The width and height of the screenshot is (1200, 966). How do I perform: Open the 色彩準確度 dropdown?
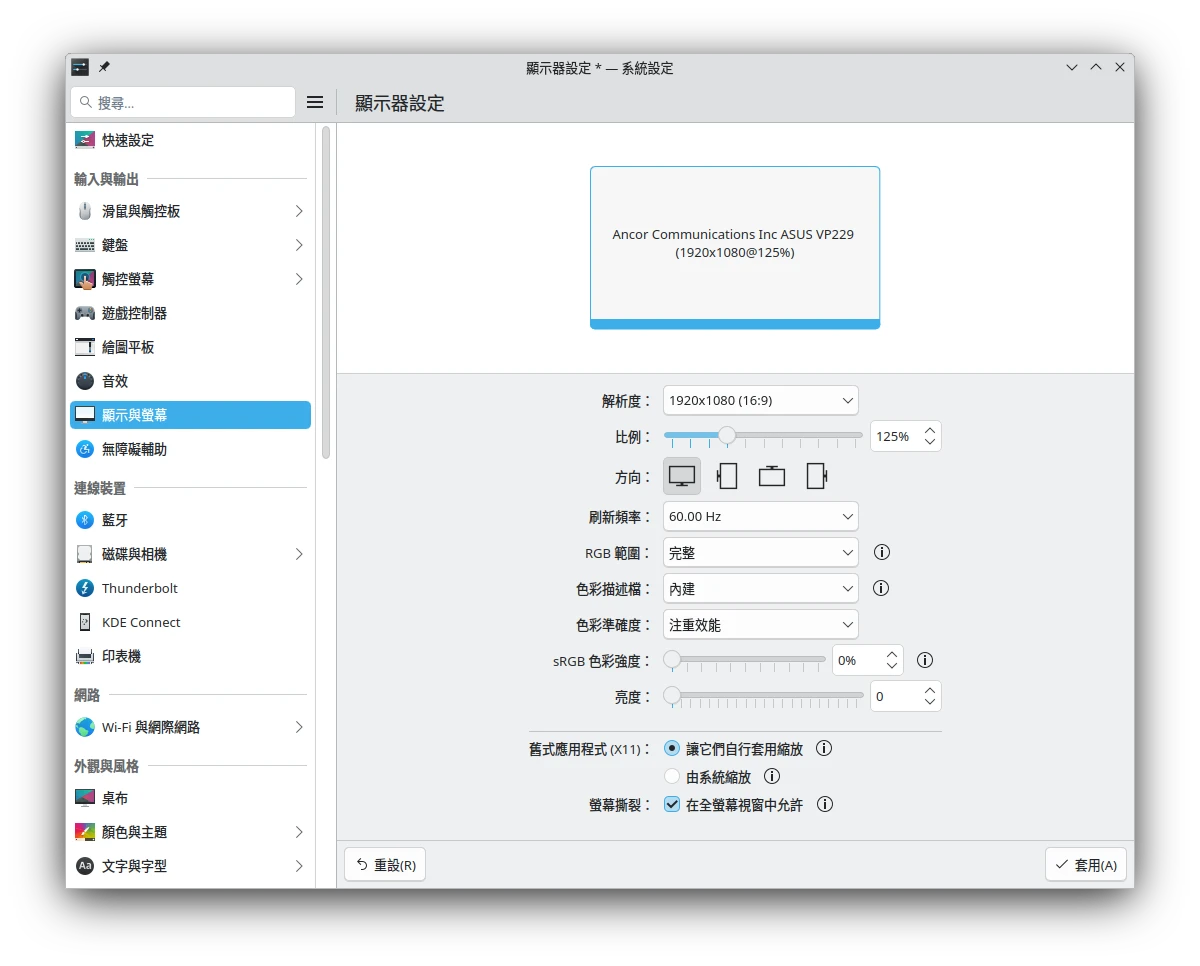click(760, 624)
